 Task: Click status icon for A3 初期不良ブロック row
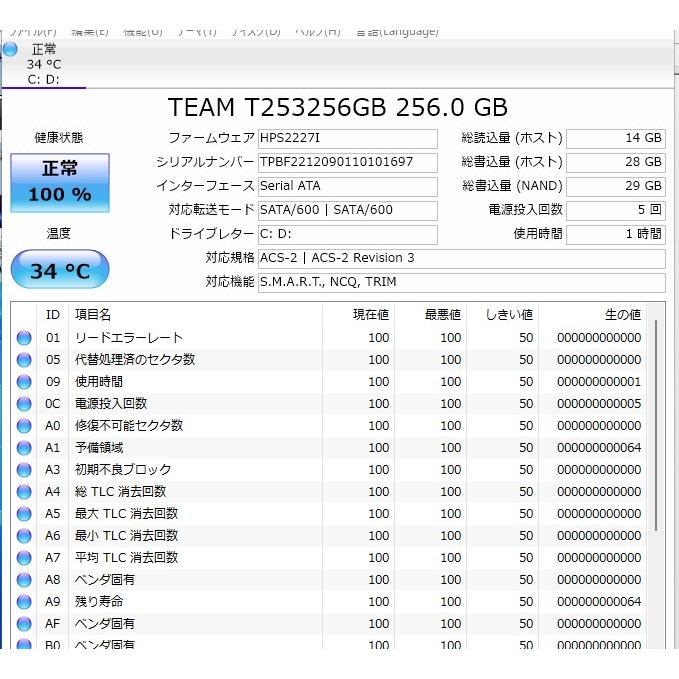click(24, 470)
